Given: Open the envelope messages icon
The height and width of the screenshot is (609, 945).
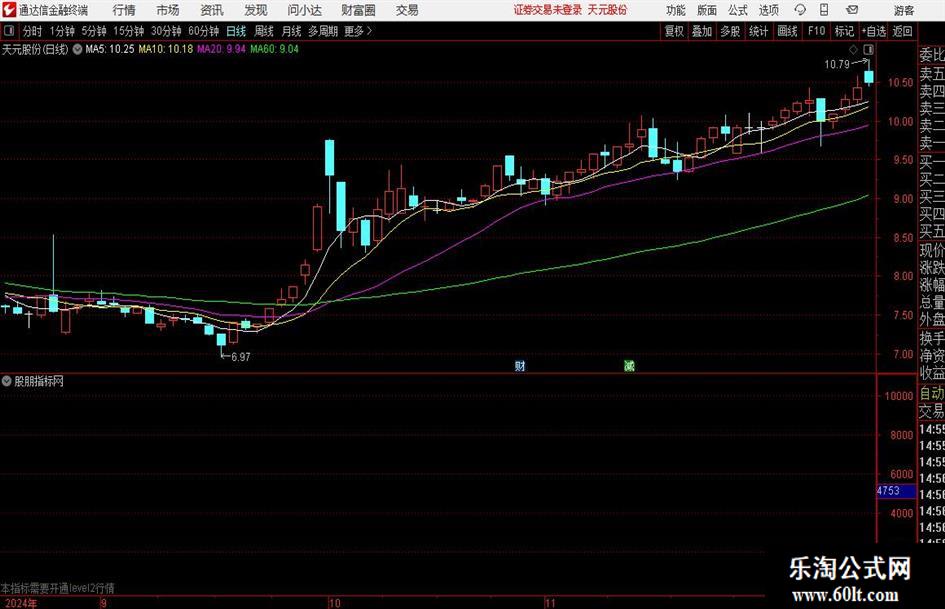Looking at the screenshot, I should point(852,10).
